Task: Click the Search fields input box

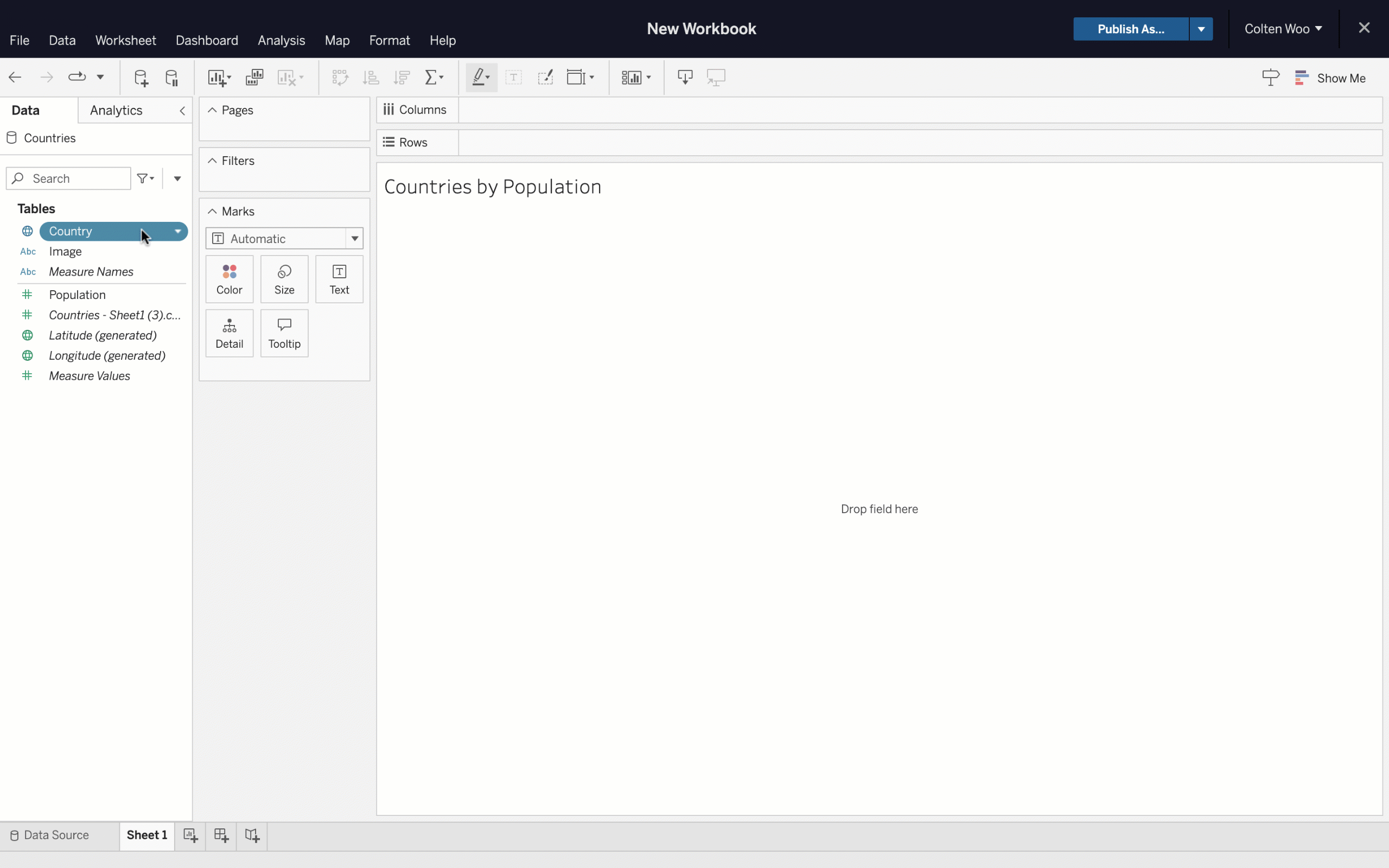Action: (x=70, y=178)
